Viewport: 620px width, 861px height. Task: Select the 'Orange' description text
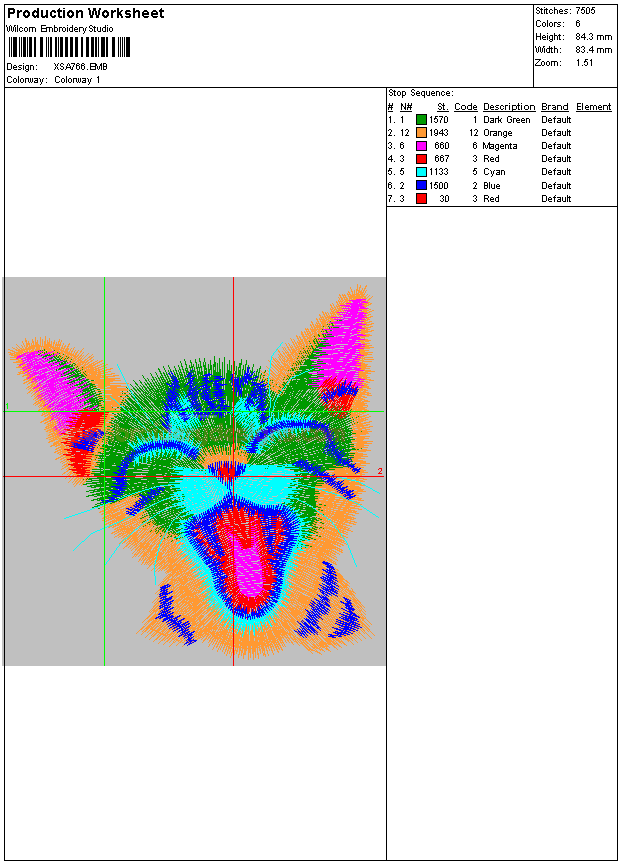coord(498,133)
